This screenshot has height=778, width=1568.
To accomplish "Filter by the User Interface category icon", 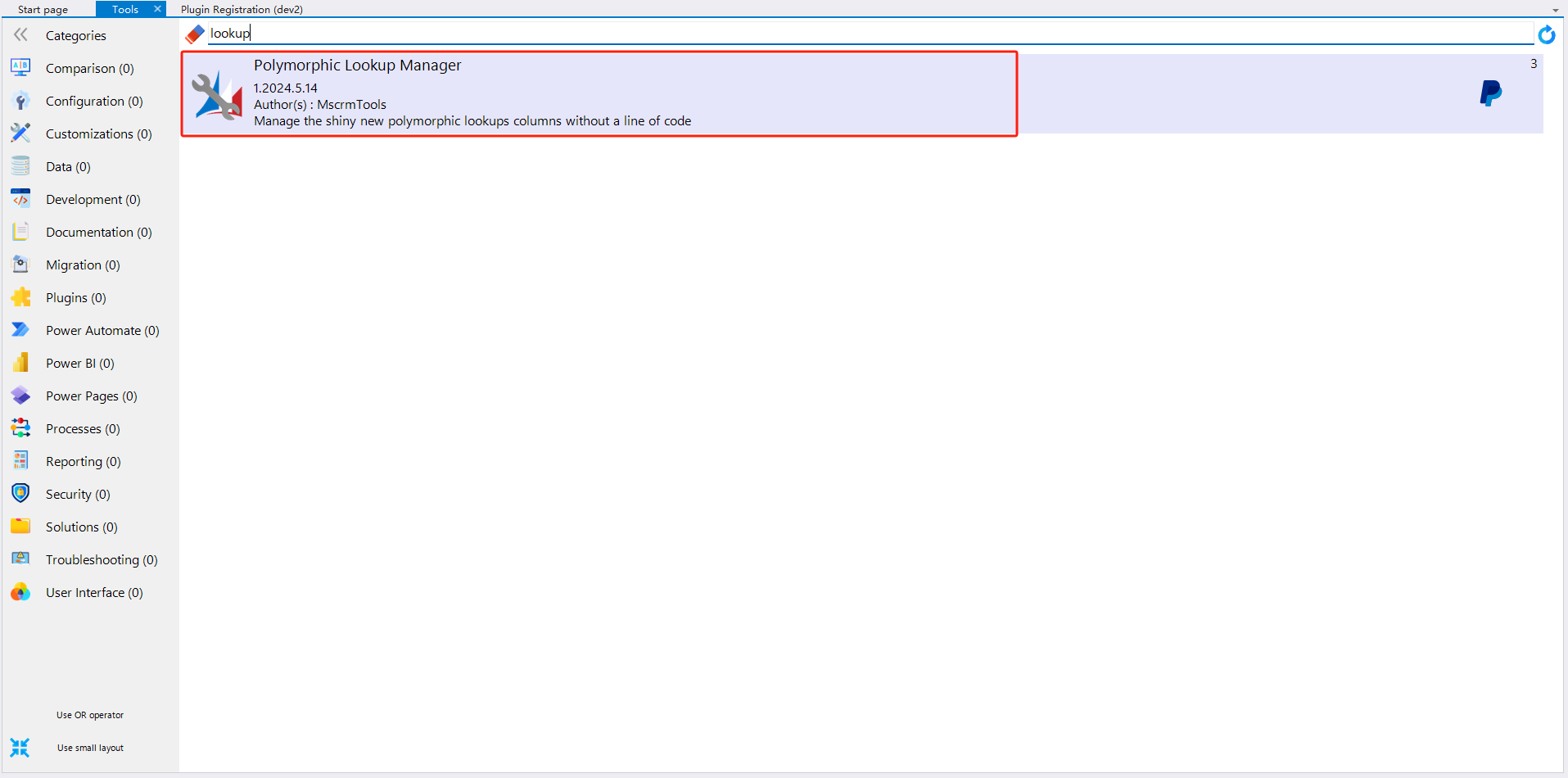I will (x=20, y=592).
